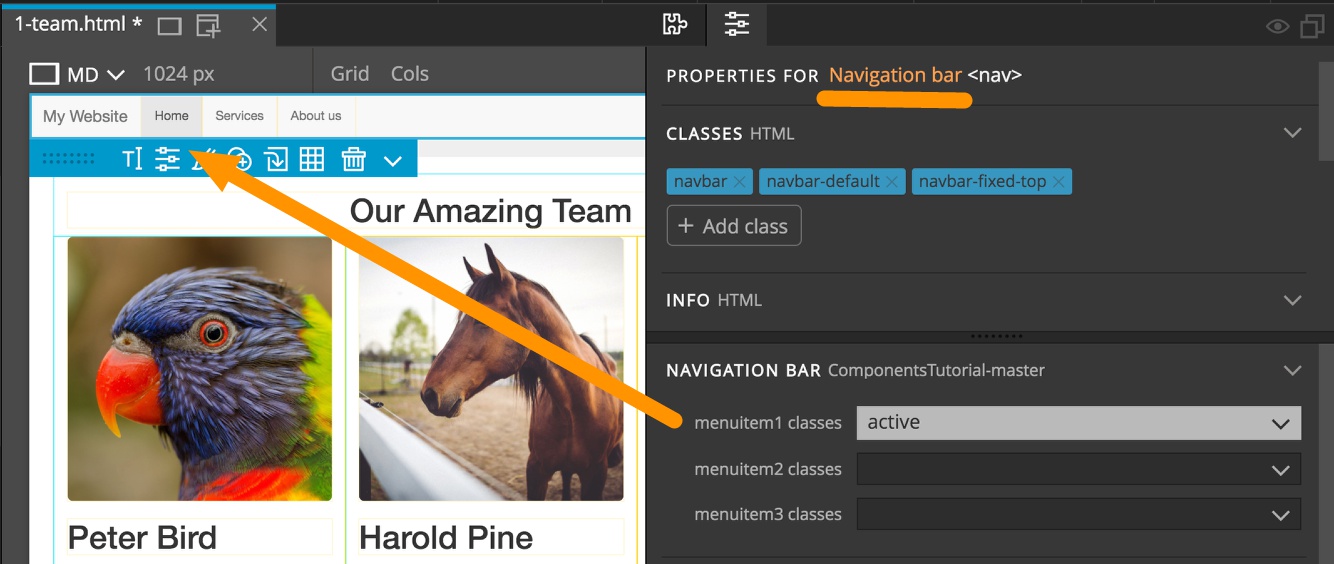The image size is (1334, 564).
Task: Toggle the eye visibility icon in panel header
Action: tap(1277, 27)
